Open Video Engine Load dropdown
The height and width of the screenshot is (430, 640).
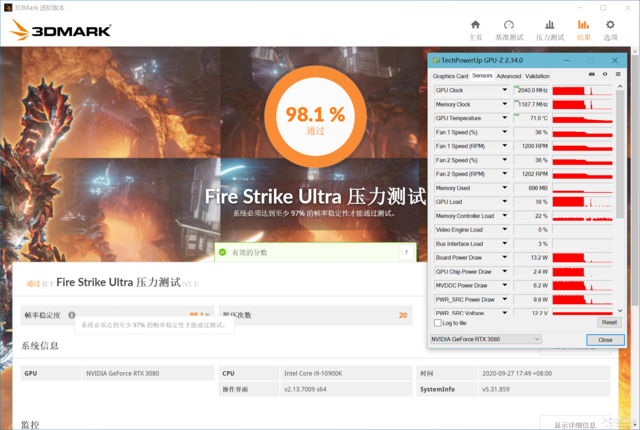[x=505, y=230]
